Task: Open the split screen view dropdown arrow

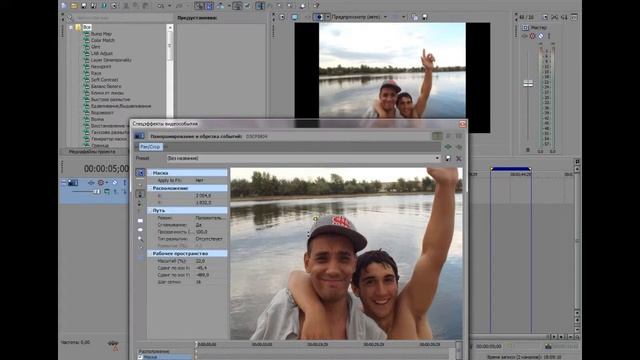Action: pos(327,17)
